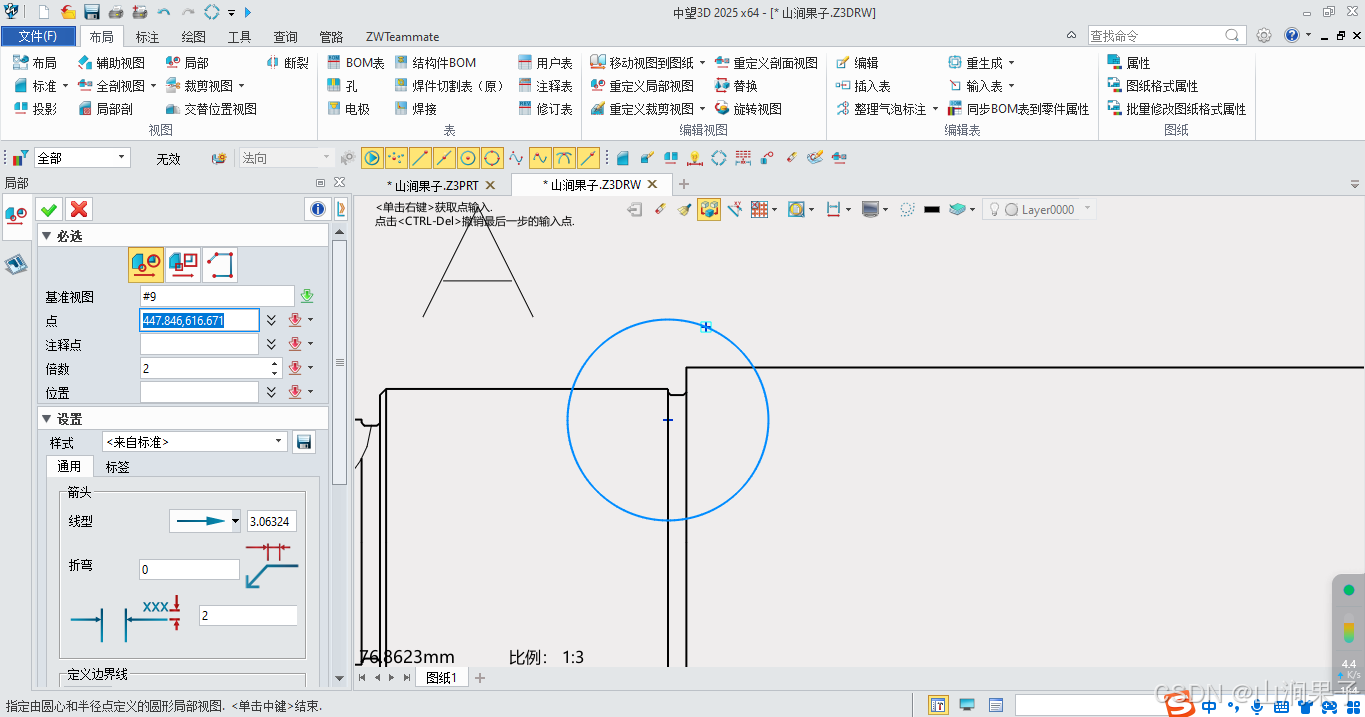Click the zoom magnifier icon in the drawing toolbar

(x=797, y=209)
